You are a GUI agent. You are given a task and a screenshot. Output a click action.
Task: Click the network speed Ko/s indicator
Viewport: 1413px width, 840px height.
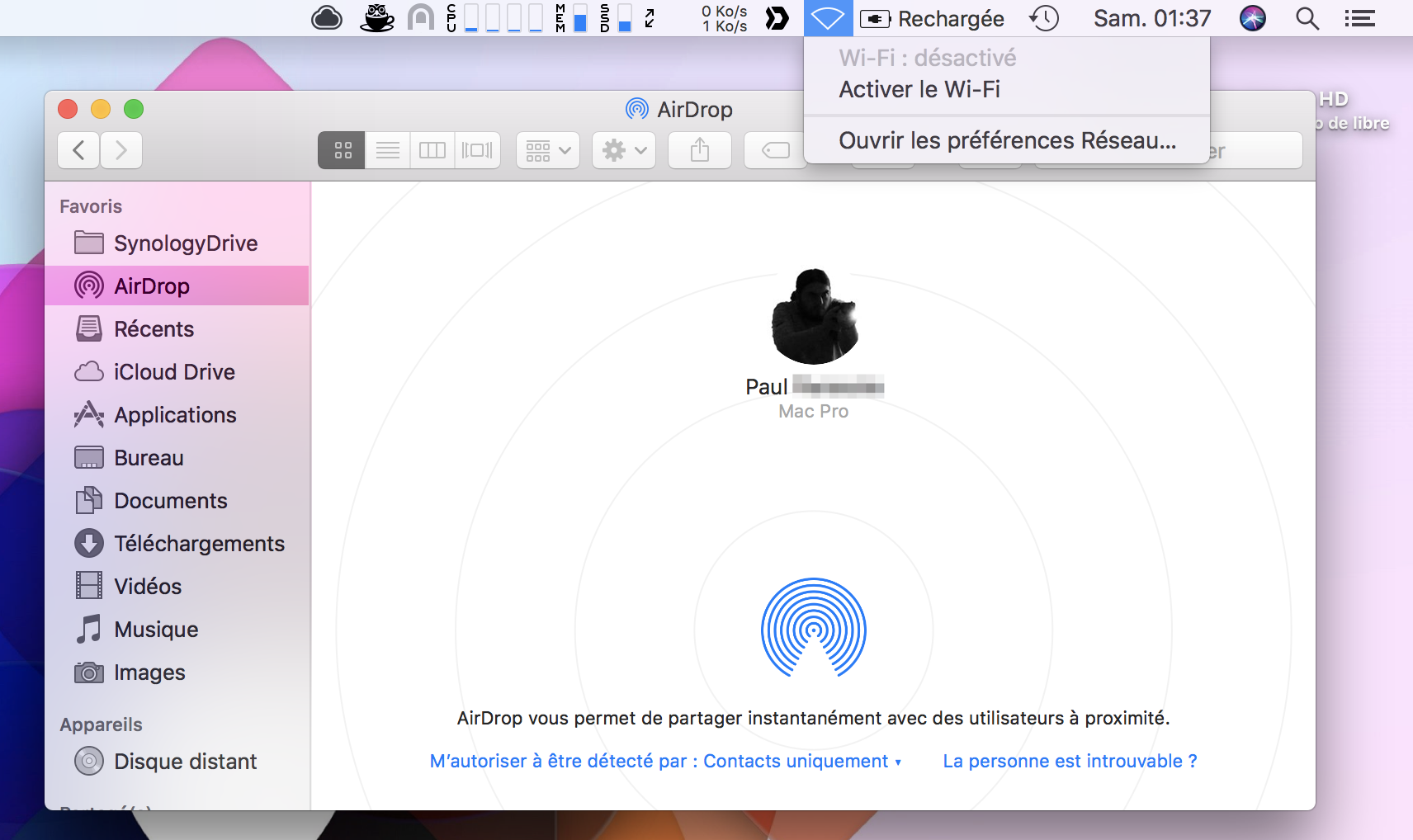(724, 18)
